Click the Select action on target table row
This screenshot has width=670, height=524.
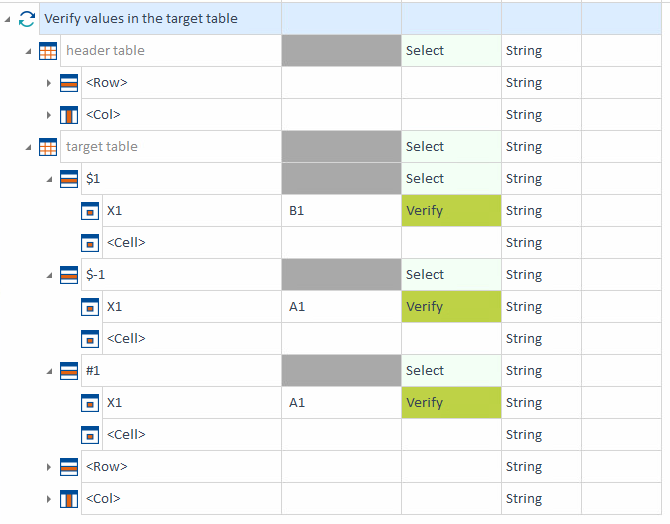(450, 147)
